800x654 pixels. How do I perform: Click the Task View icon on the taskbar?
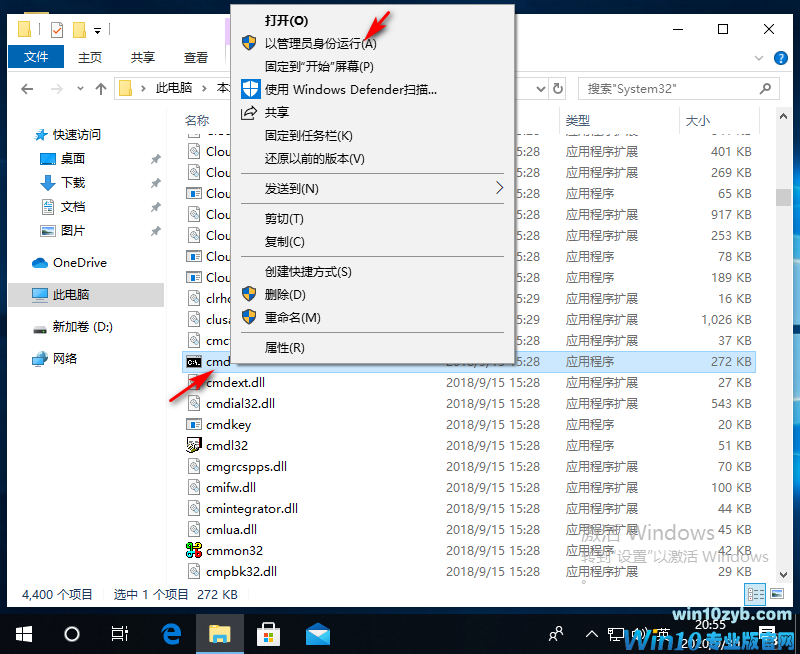pos(119,633)
